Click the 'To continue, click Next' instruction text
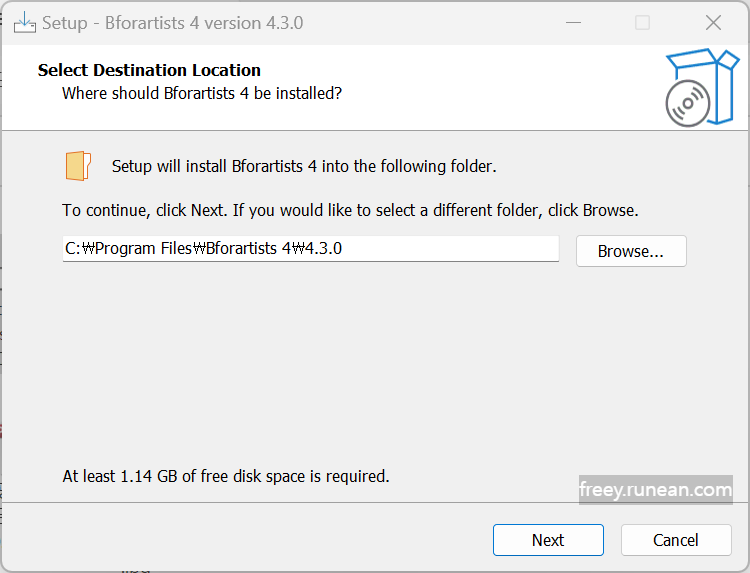 pyautogui.click(x=350, y=210)
